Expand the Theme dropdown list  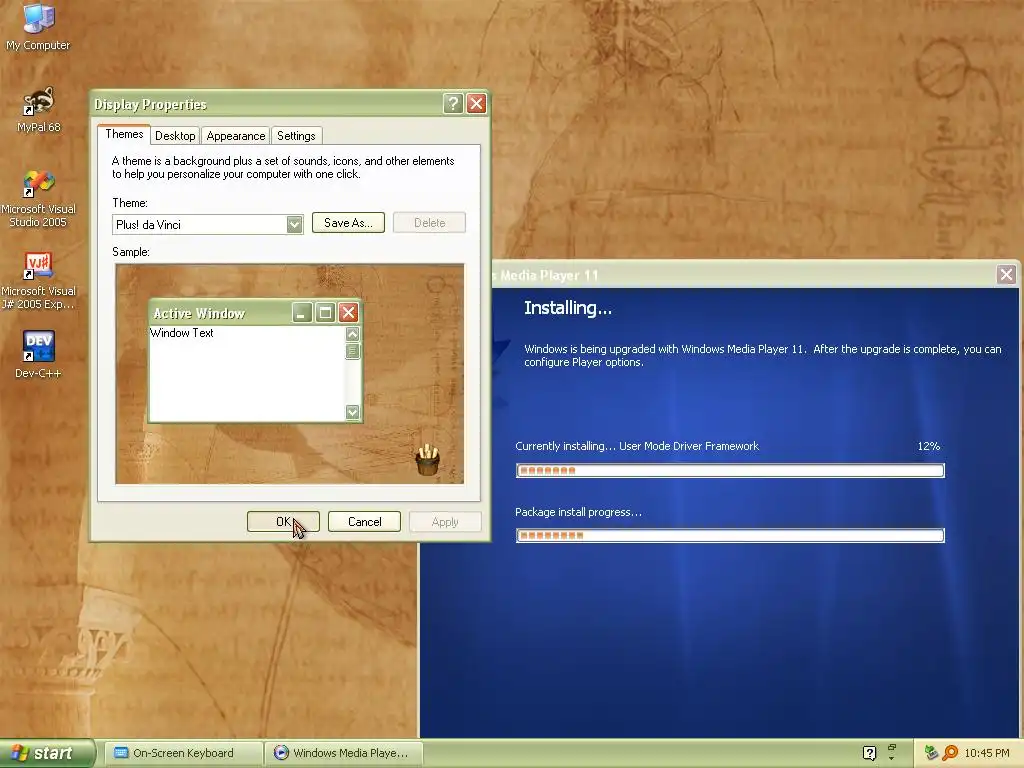295,225
